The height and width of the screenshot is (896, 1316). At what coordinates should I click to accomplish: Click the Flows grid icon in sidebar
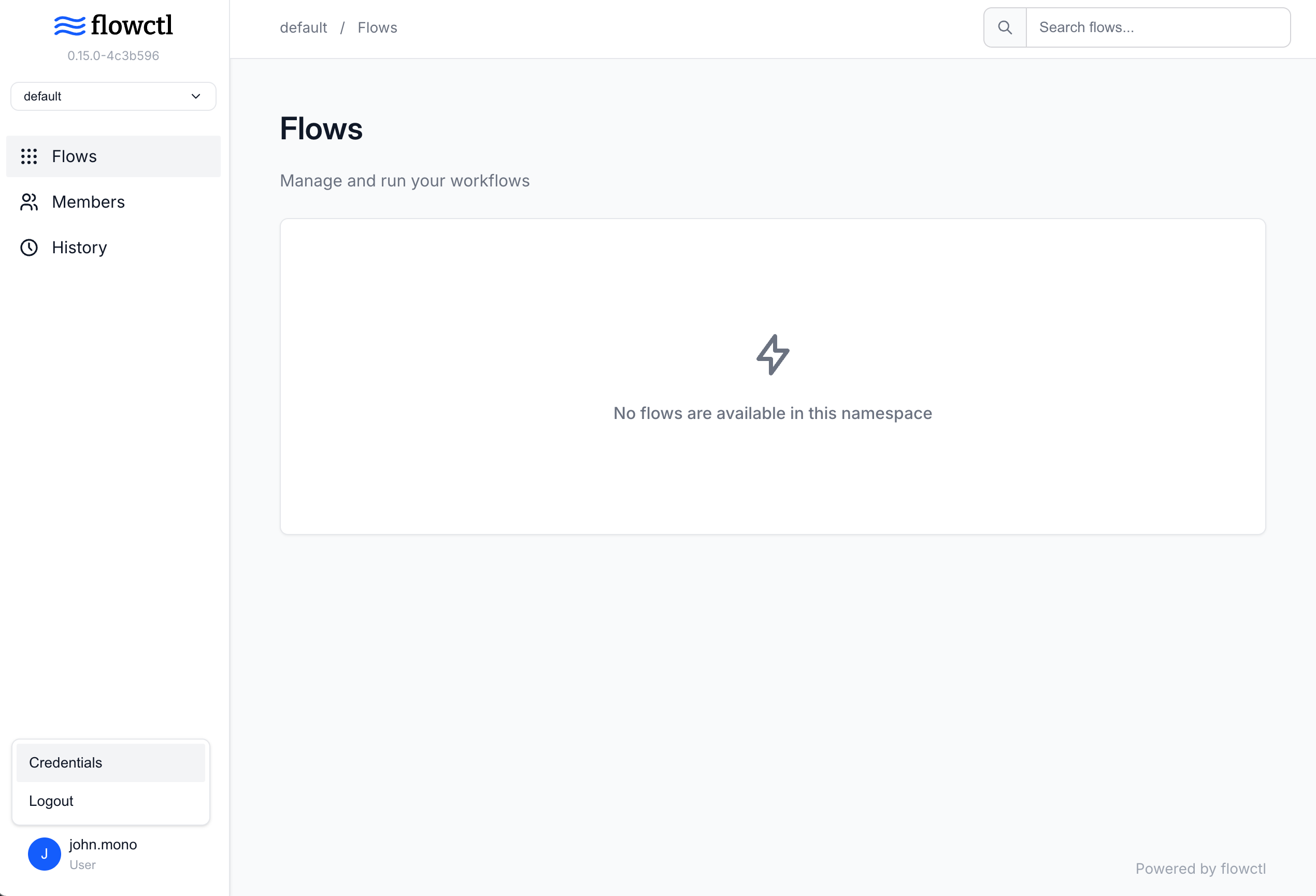(29, 156)
